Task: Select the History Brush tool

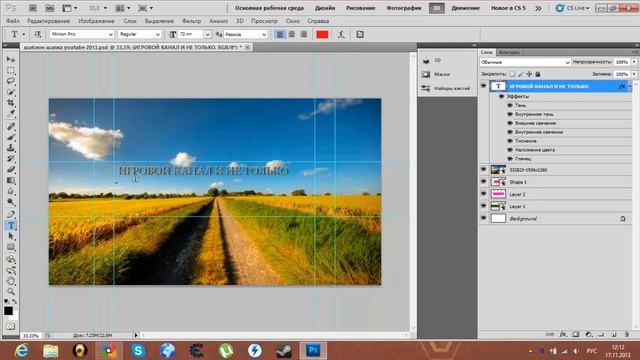Action: [x=11, y=158]
